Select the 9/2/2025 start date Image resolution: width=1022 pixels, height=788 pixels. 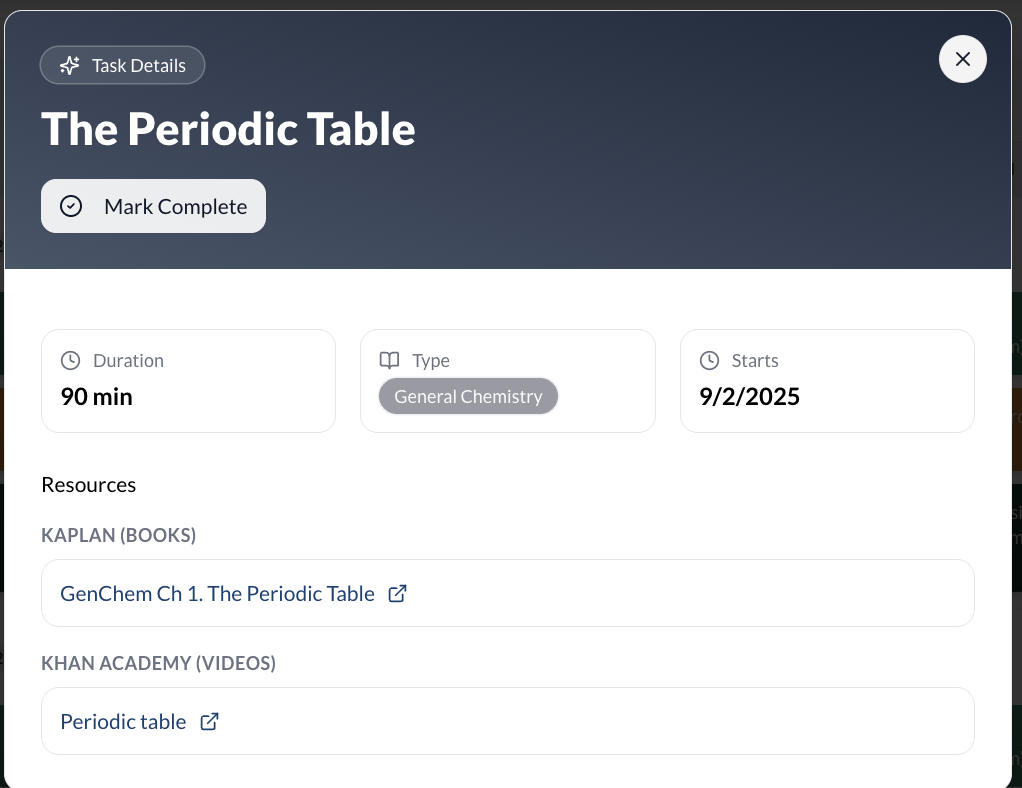tap(750, 397)
